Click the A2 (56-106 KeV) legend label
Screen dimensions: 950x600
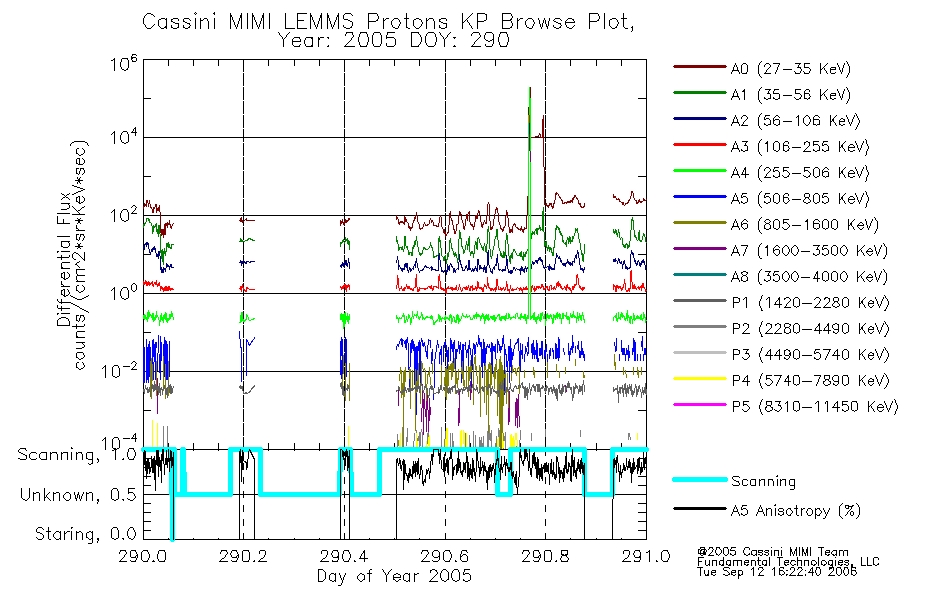pyautogui.click(x=796, y=121)
